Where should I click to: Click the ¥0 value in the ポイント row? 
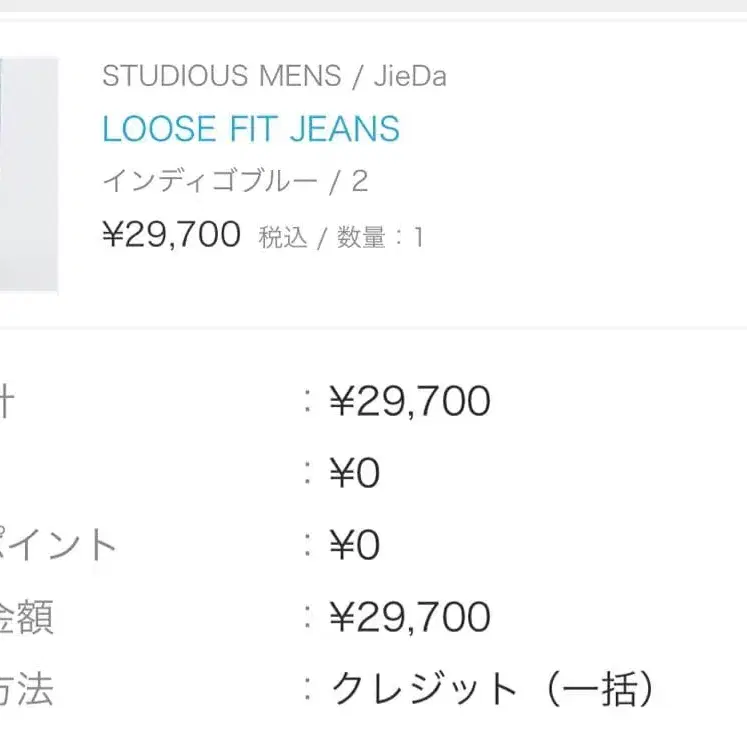click(355, 546)
